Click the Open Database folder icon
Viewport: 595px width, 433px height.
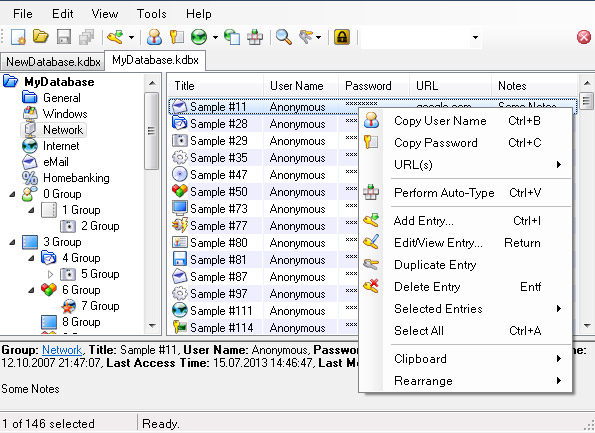[x=41, y=37]
